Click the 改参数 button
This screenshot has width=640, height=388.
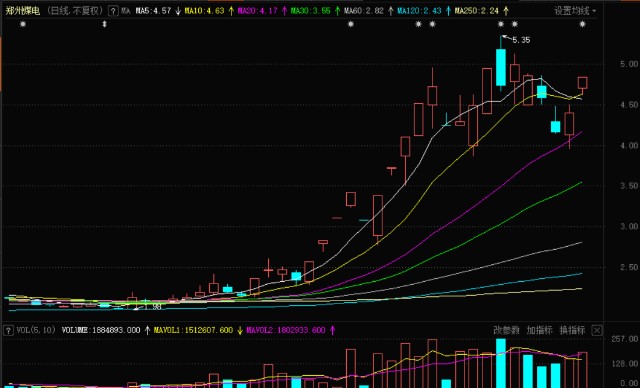[x=506, y=330]
